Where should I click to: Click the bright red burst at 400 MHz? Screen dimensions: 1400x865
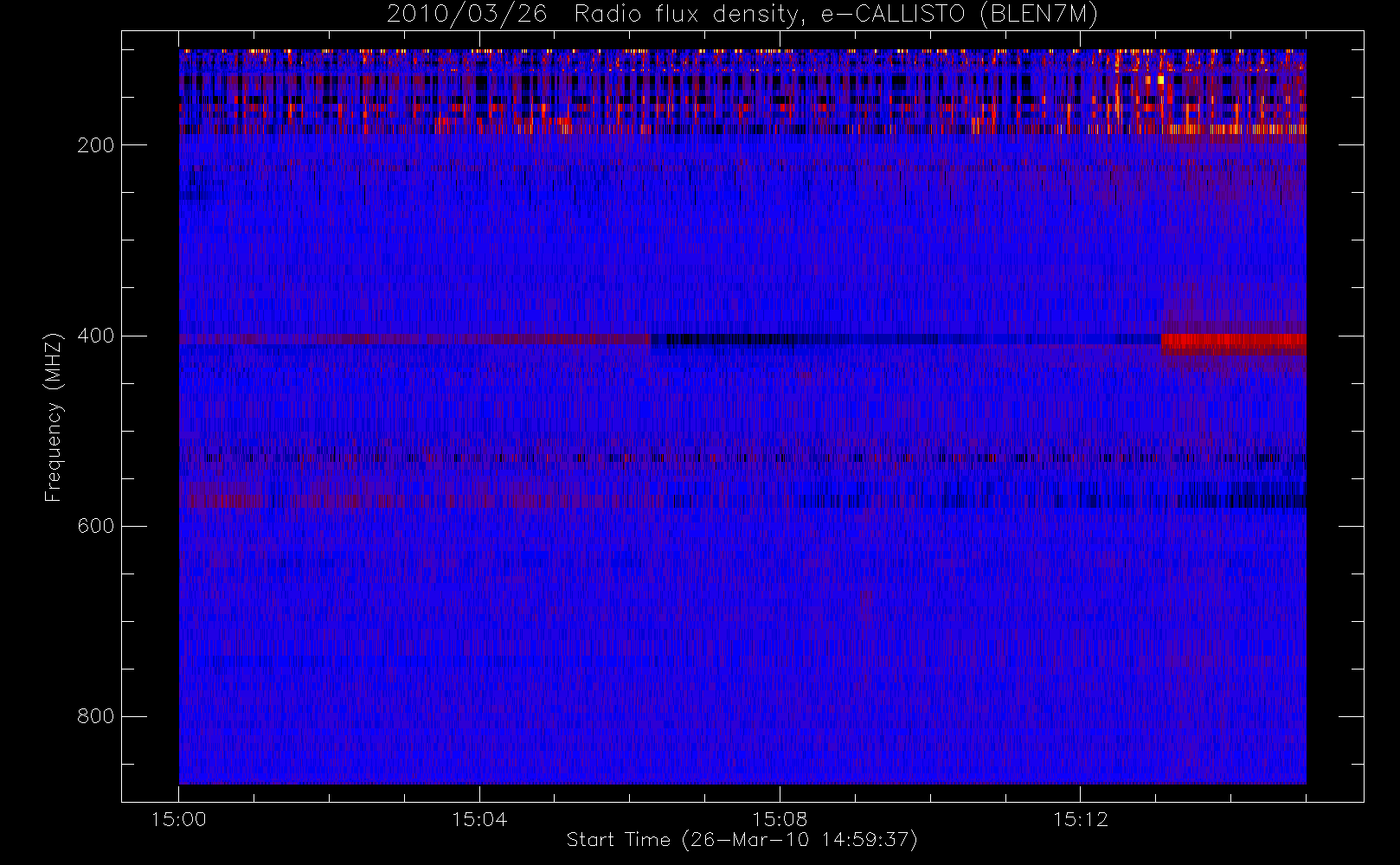point(1234,343)
